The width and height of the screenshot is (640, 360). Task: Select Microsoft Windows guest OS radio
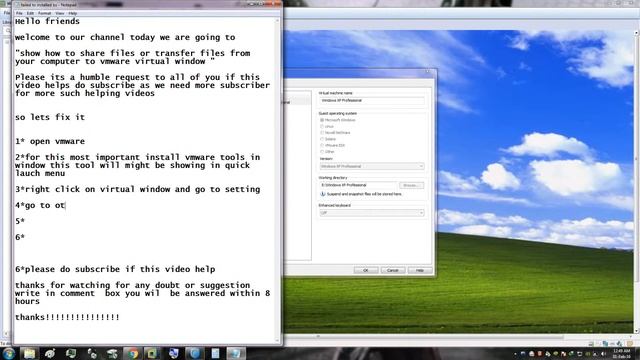pos(322,120)
